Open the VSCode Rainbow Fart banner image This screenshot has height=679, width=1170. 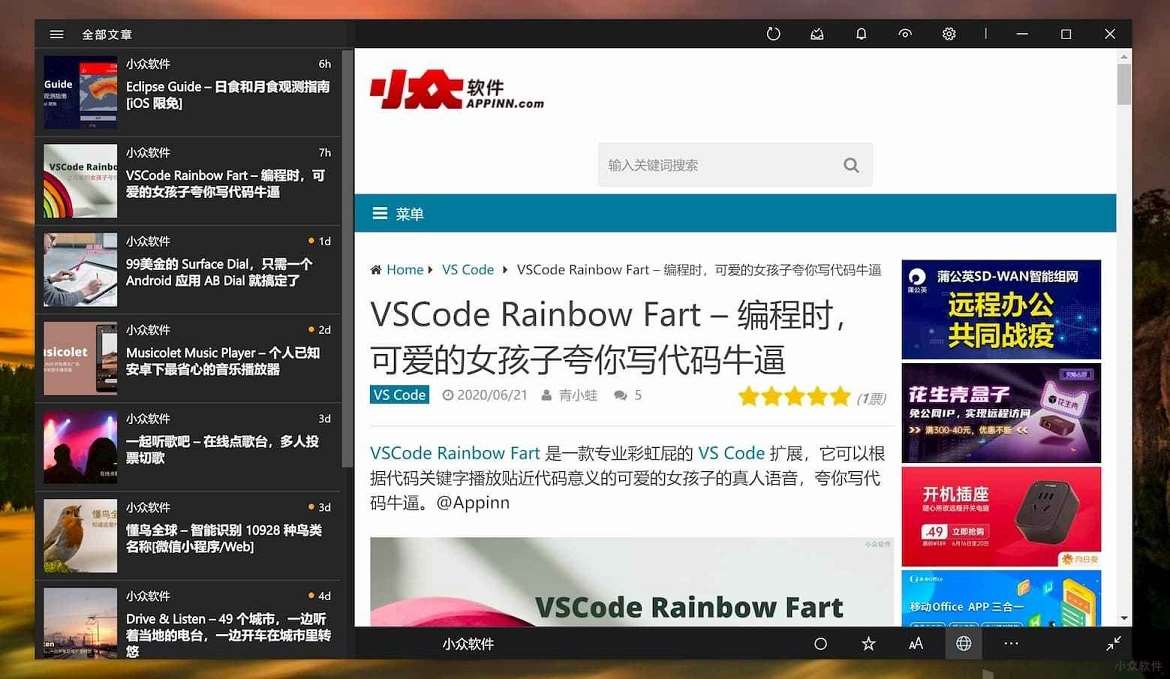point(631,581)
